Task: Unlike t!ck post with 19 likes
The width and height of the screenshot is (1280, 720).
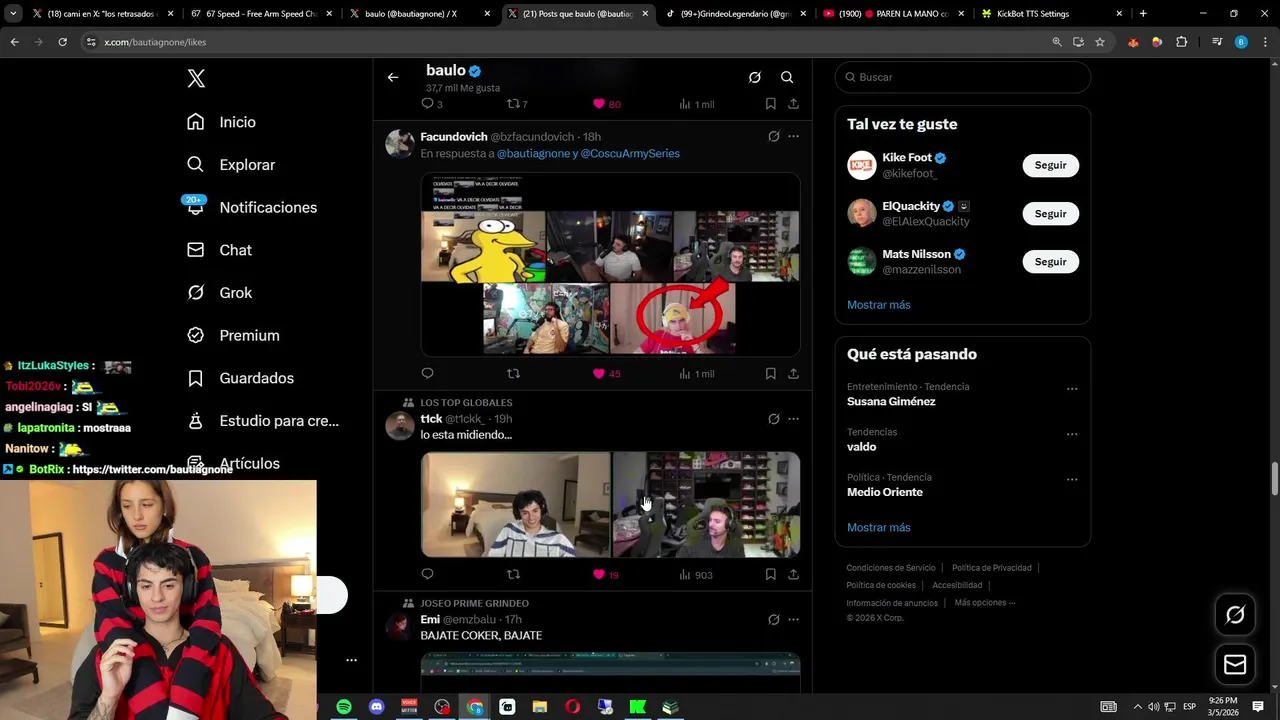Action: tap(606, 574)
